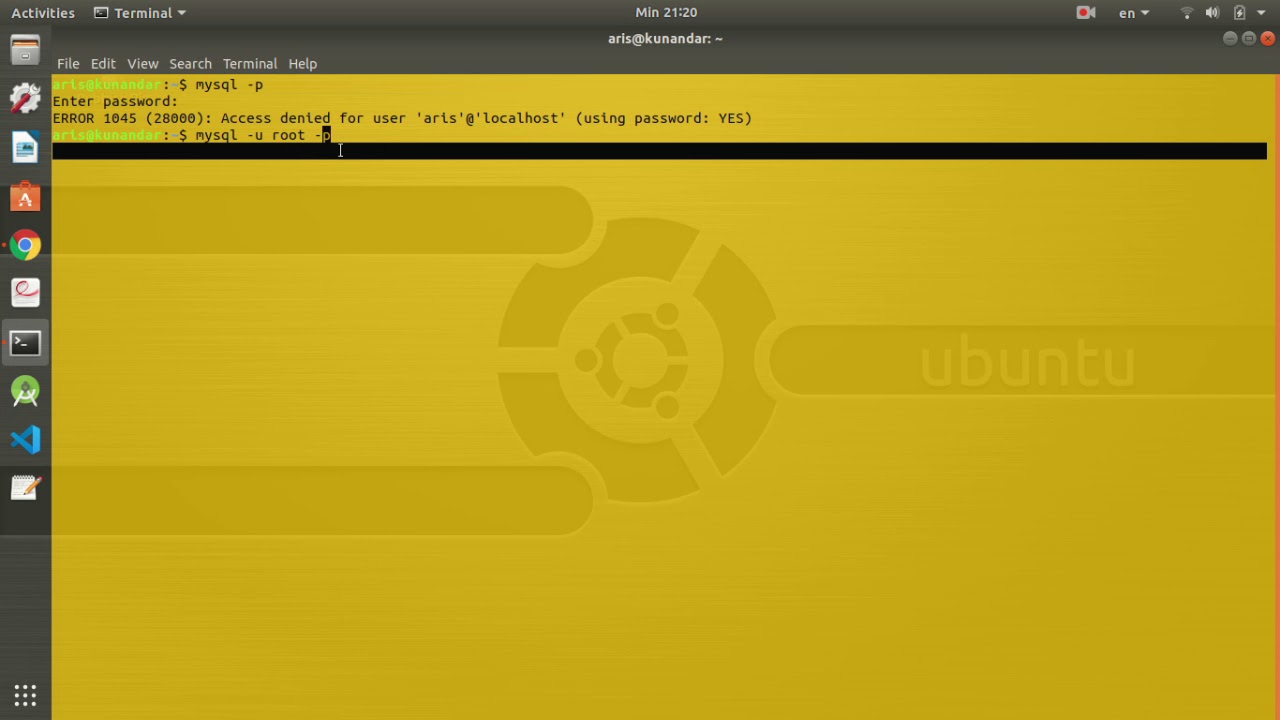1280x720 pixels.
Task: Open the Terminal app menu in top bar
Action: [140, 13]
